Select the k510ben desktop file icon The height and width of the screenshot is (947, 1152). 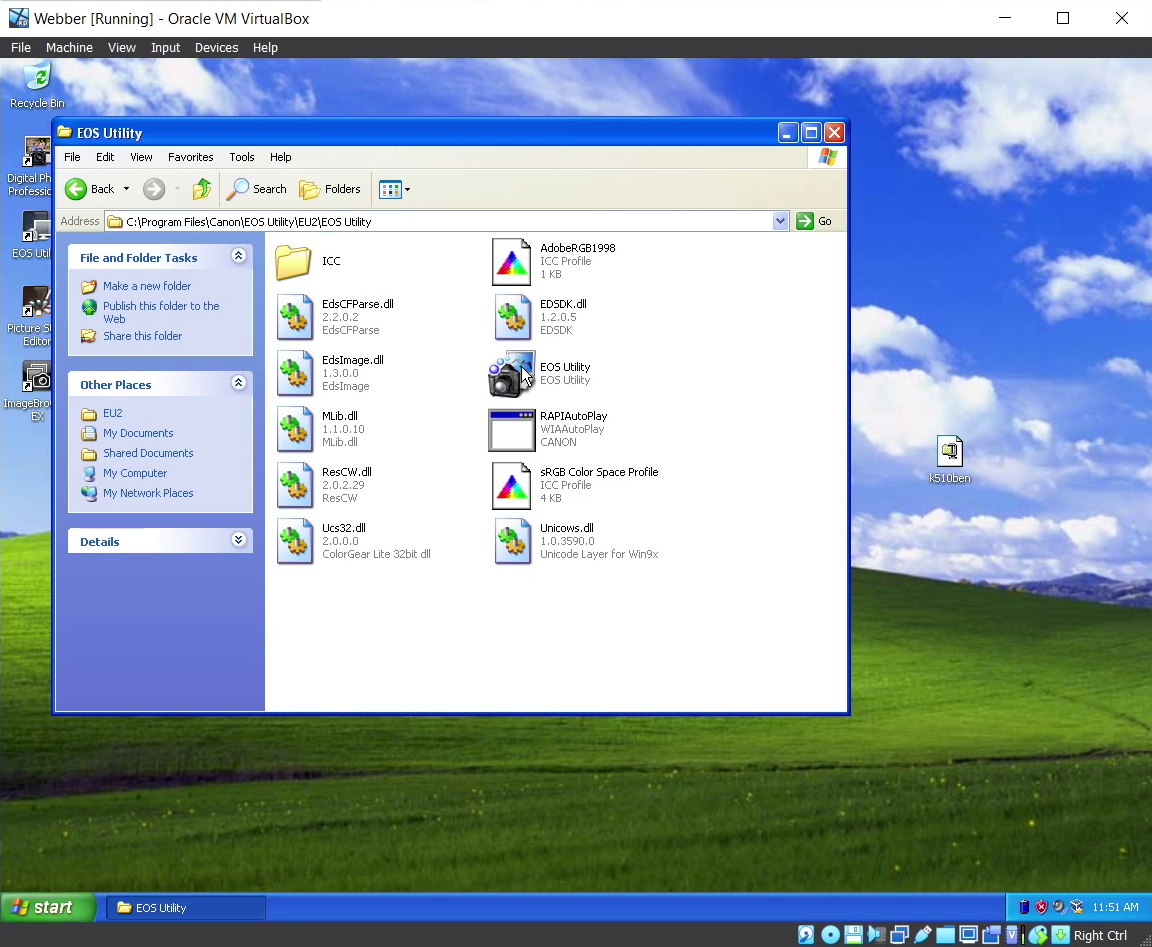(949, 452)
